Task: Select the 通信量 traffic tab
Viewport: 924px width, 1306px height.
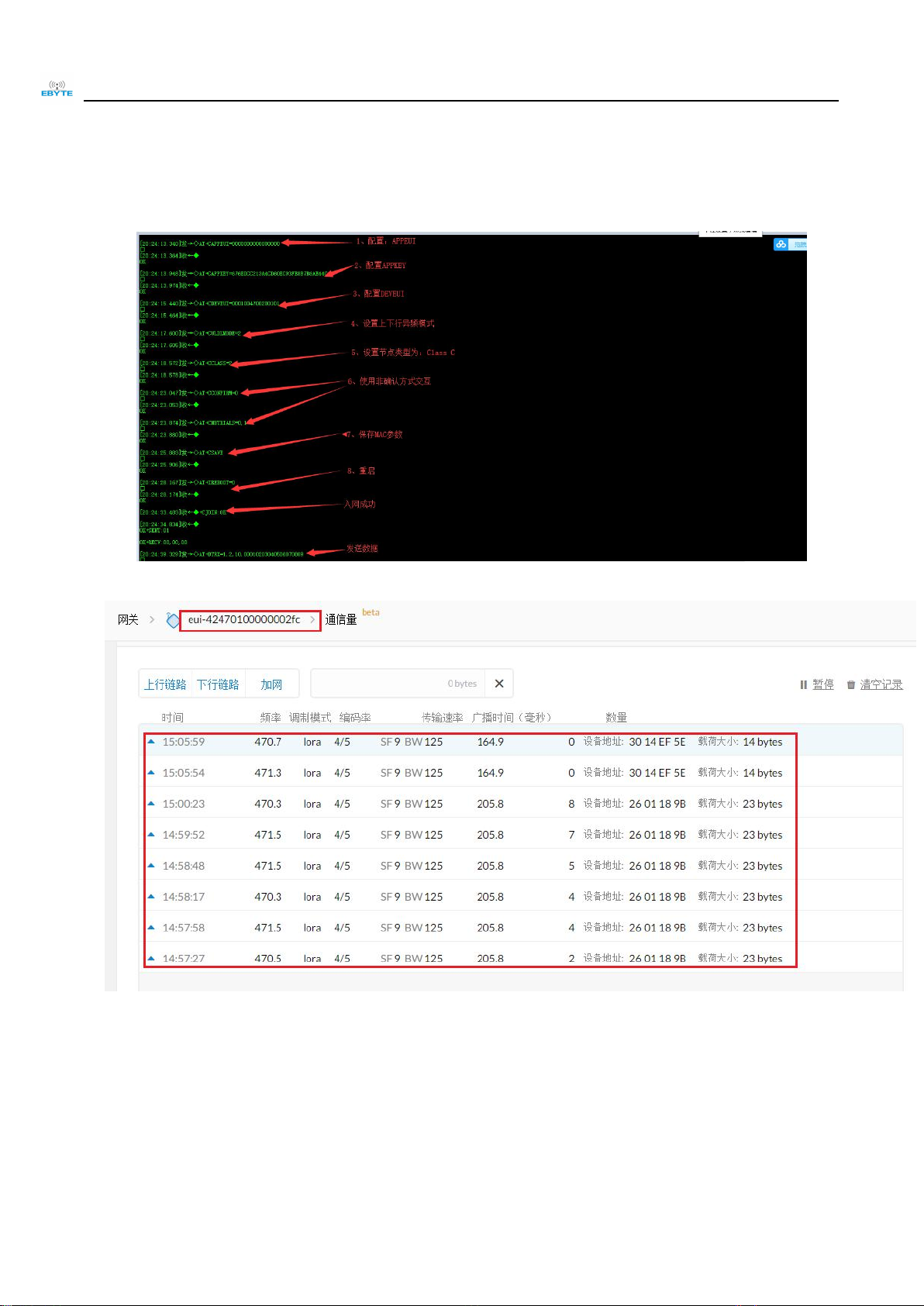Action: 341,620
